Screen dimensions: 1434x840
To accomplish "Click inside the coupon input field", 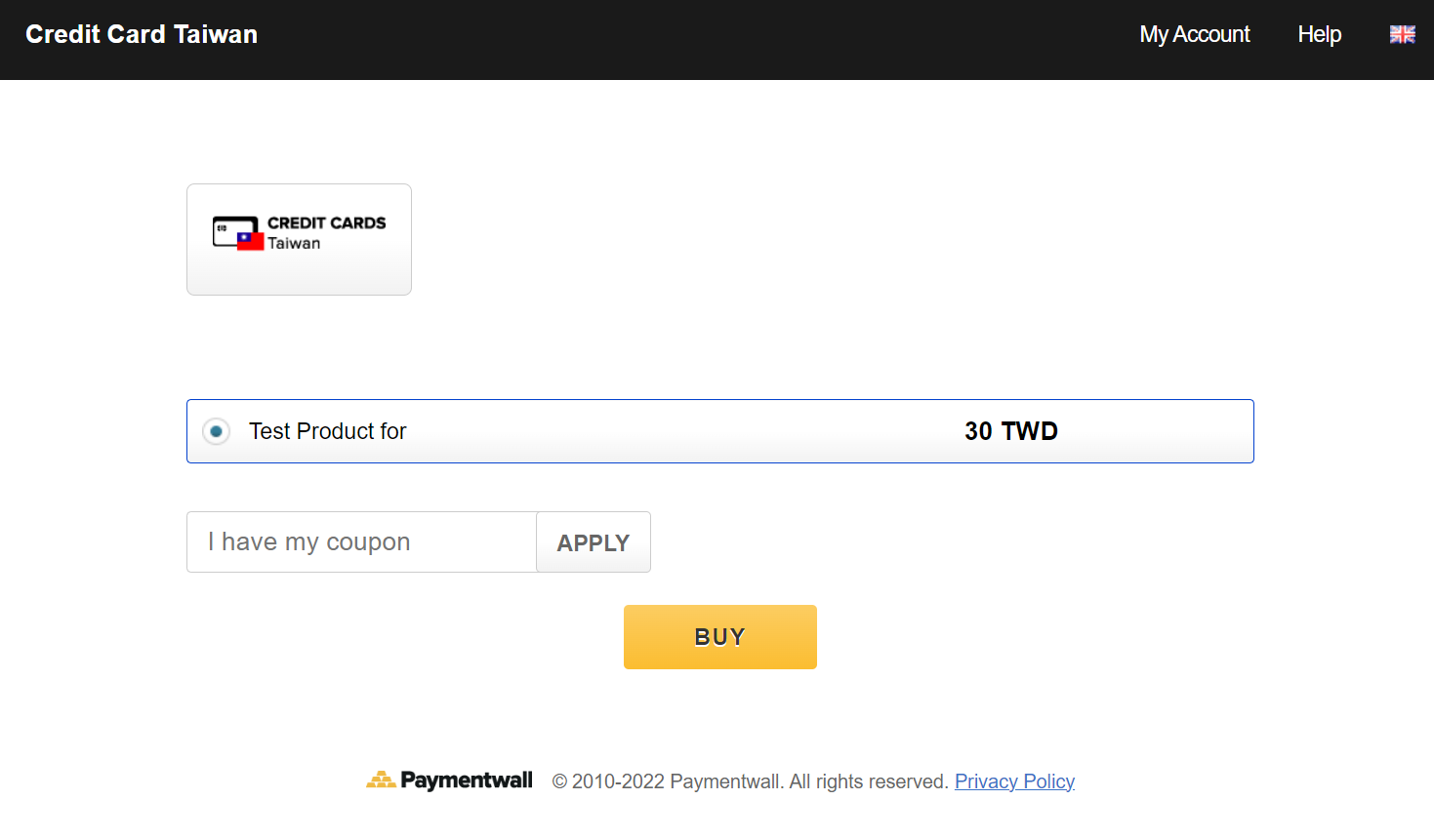I will click(360, 541).
